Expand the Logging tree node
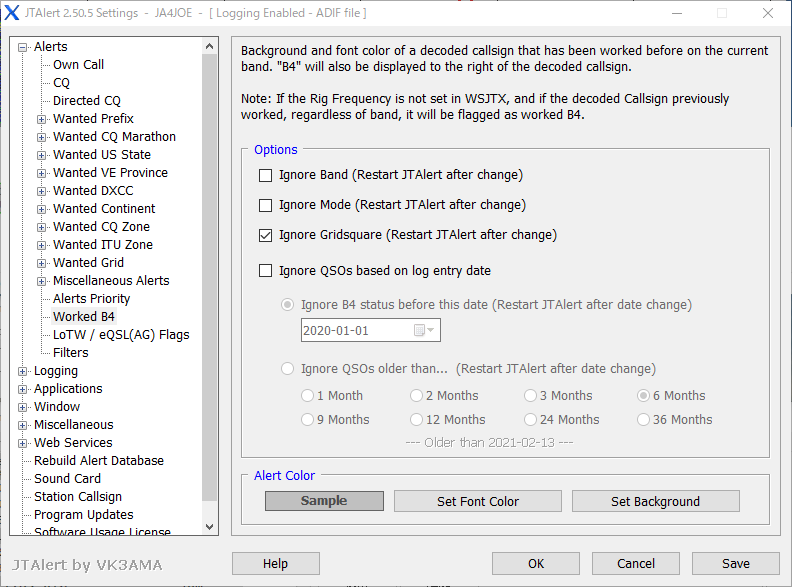 pos(22,371)
